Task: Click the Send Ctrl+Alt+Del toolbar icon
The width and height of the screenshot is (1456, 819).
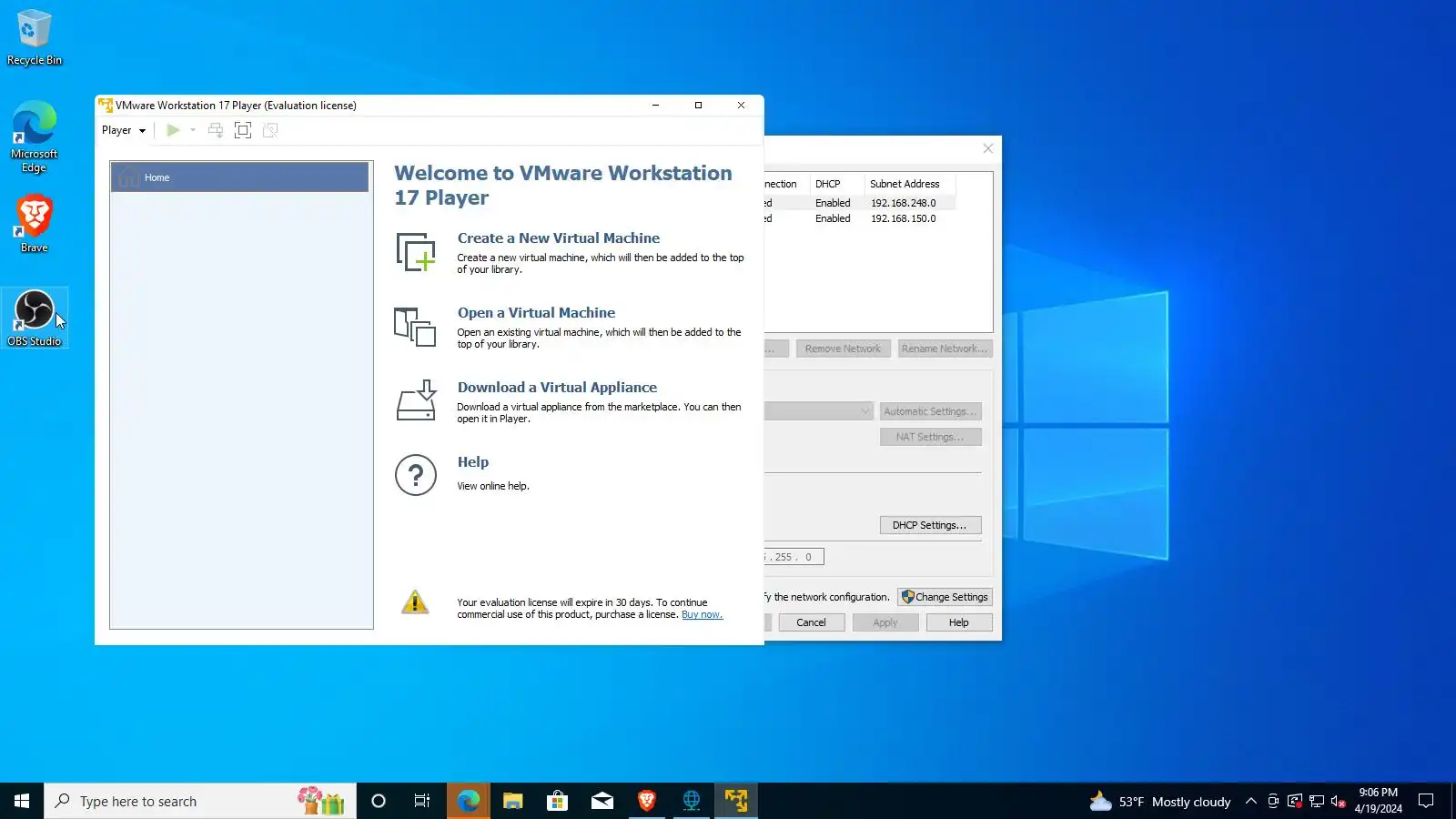Action: (x=216, y=130)
